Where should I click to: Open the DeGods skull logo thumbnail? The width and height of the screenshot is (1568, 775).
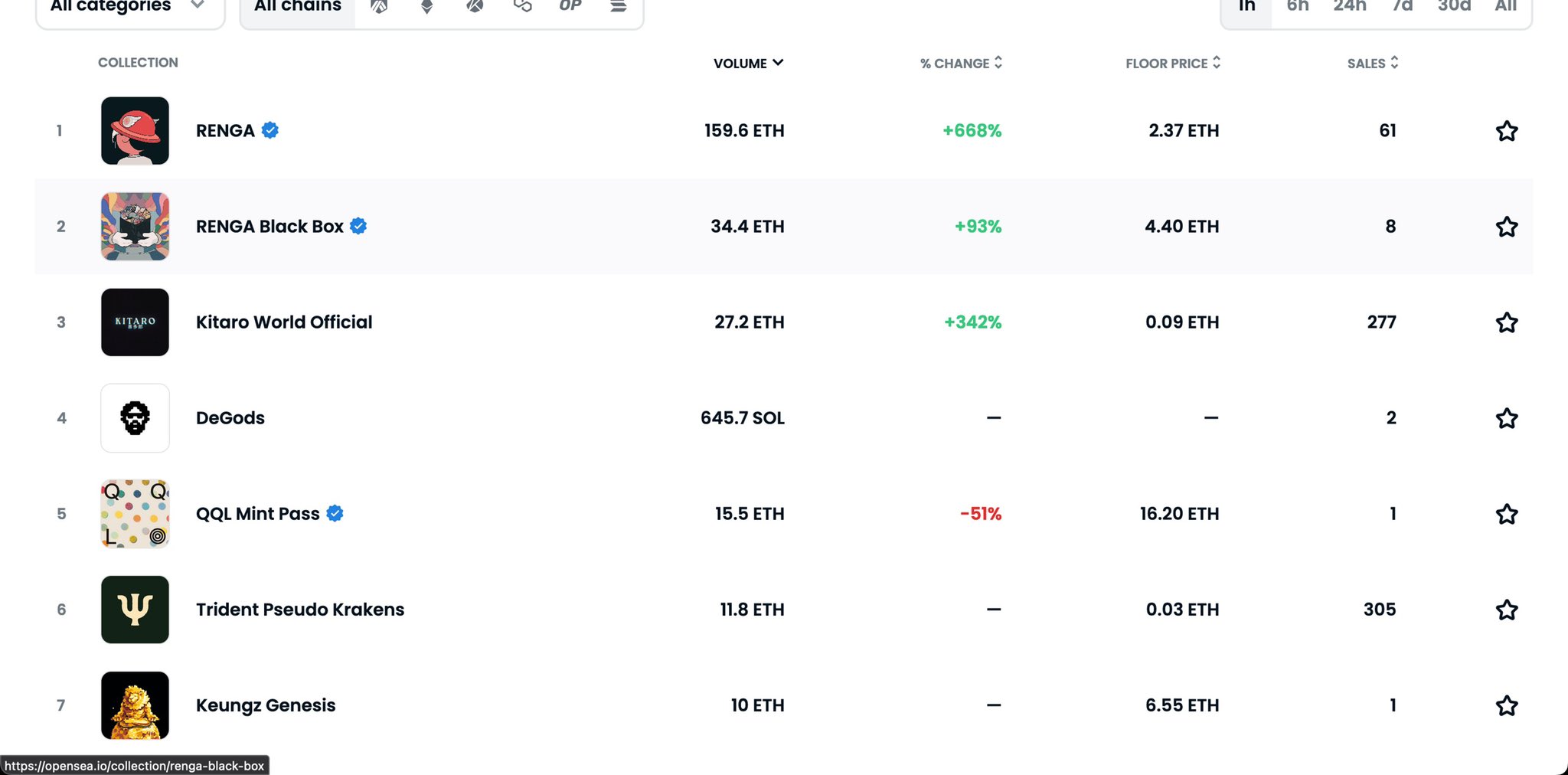pos(135,417)
